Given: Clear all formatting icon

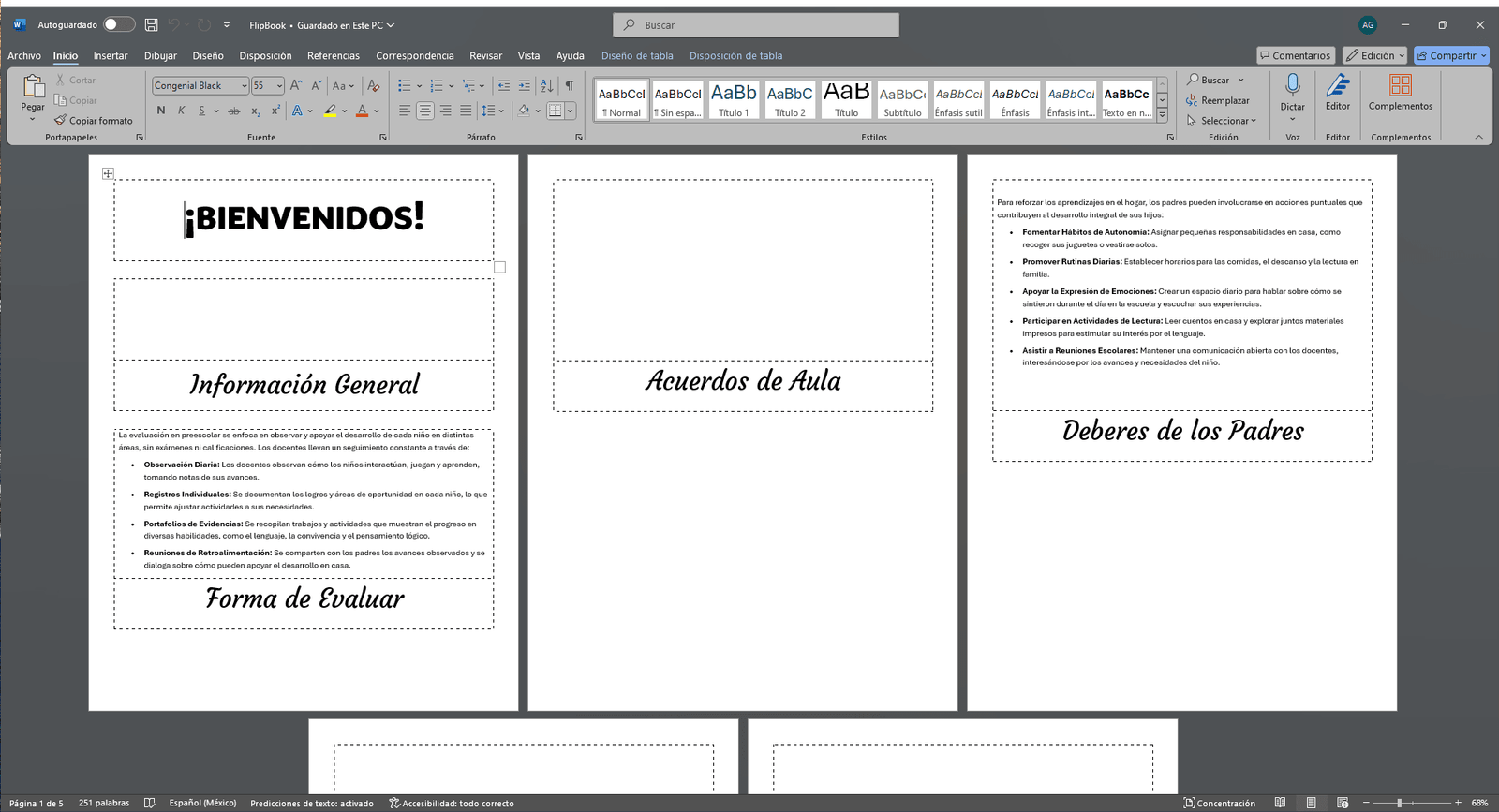Looking at the screenshot, I should pos(374,85).
